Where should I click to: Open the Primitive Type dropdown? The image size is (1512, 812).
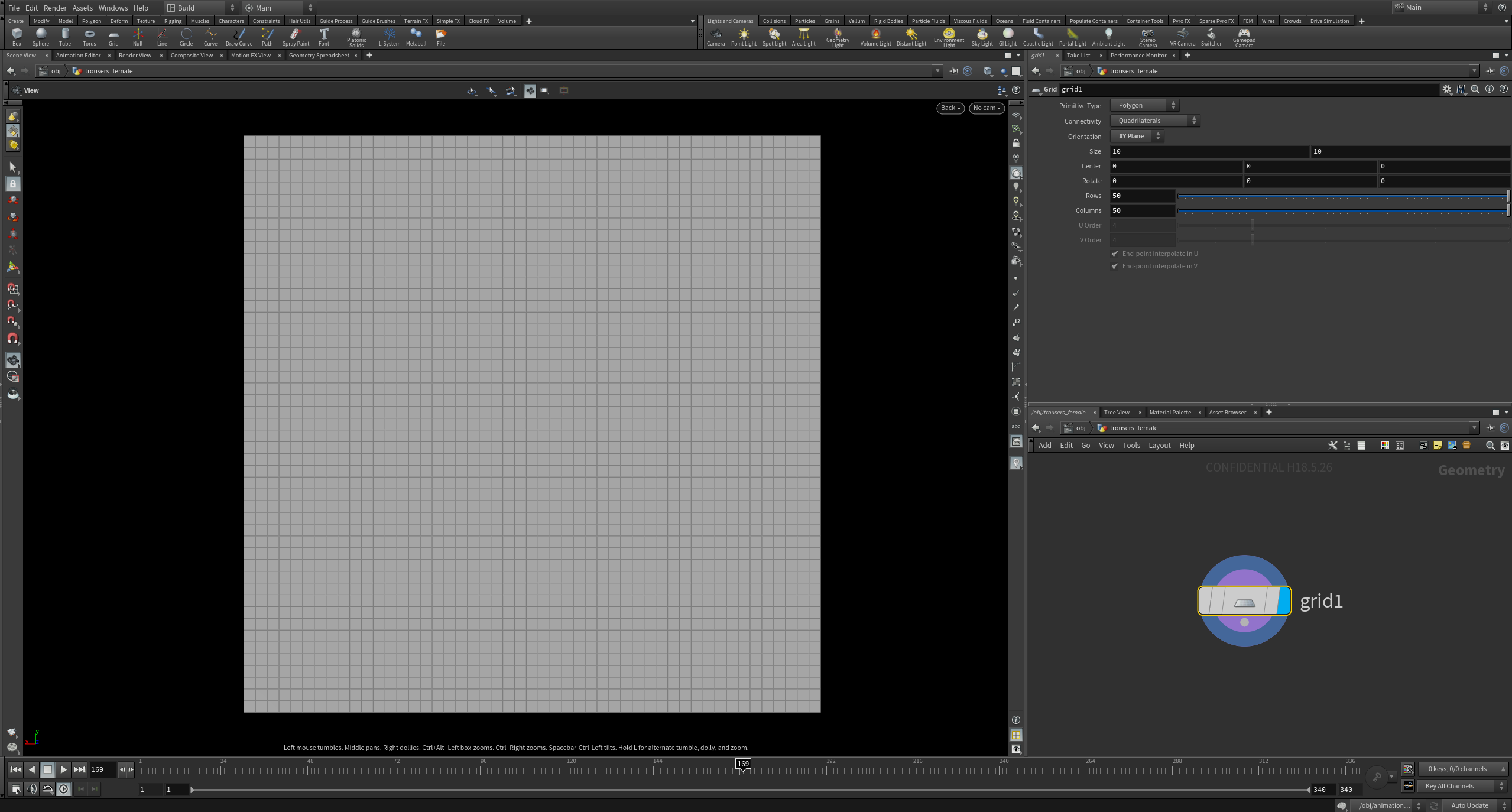tap(1143, 105)
